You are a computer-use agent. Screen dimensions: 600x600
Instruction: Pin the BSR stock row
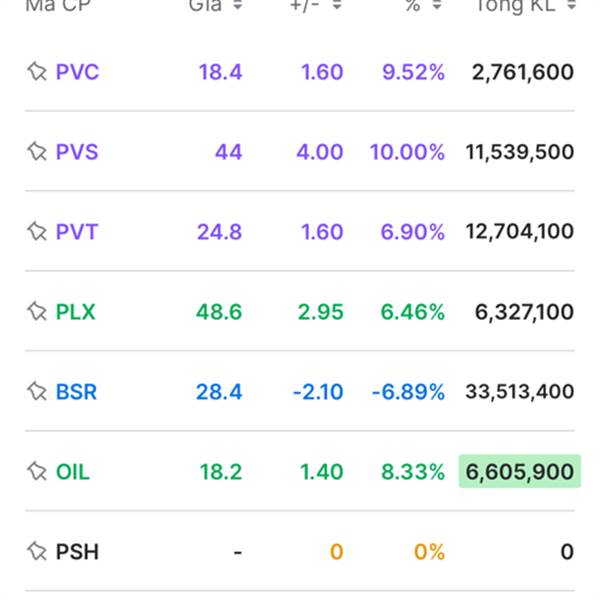pos(36,392)
